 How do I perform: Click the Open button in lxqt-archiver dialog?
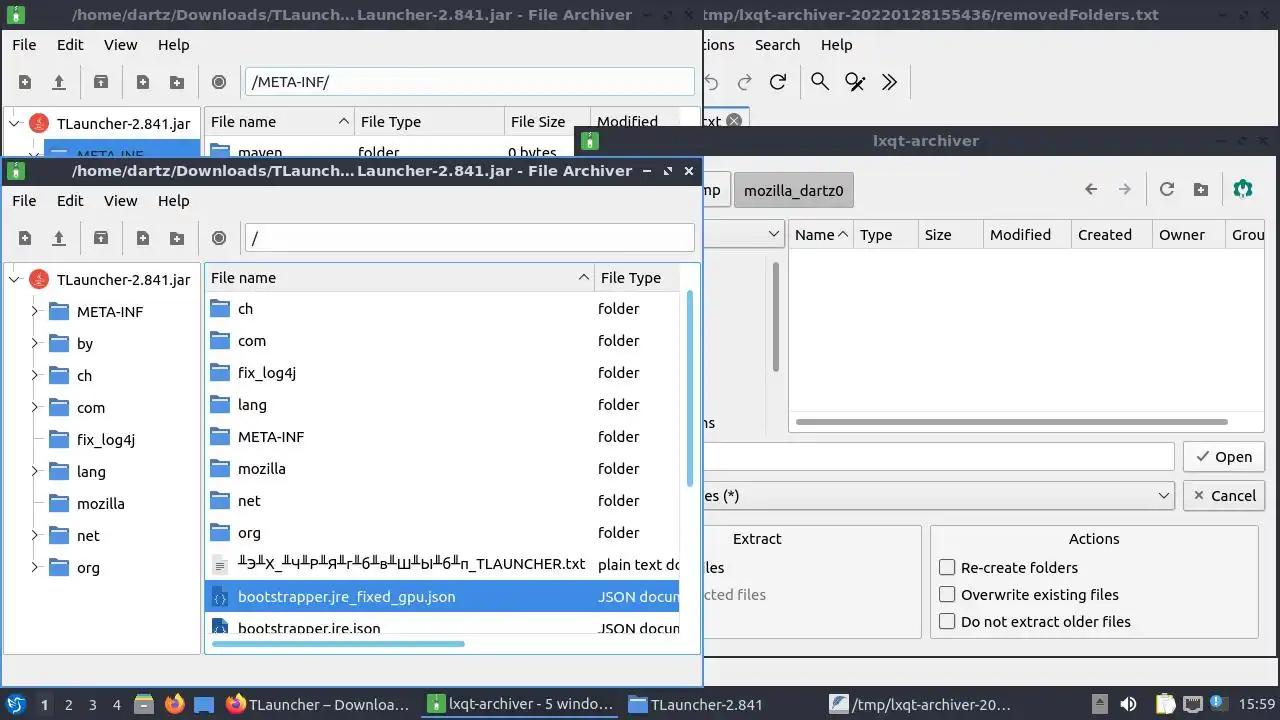pos(1224,456)
